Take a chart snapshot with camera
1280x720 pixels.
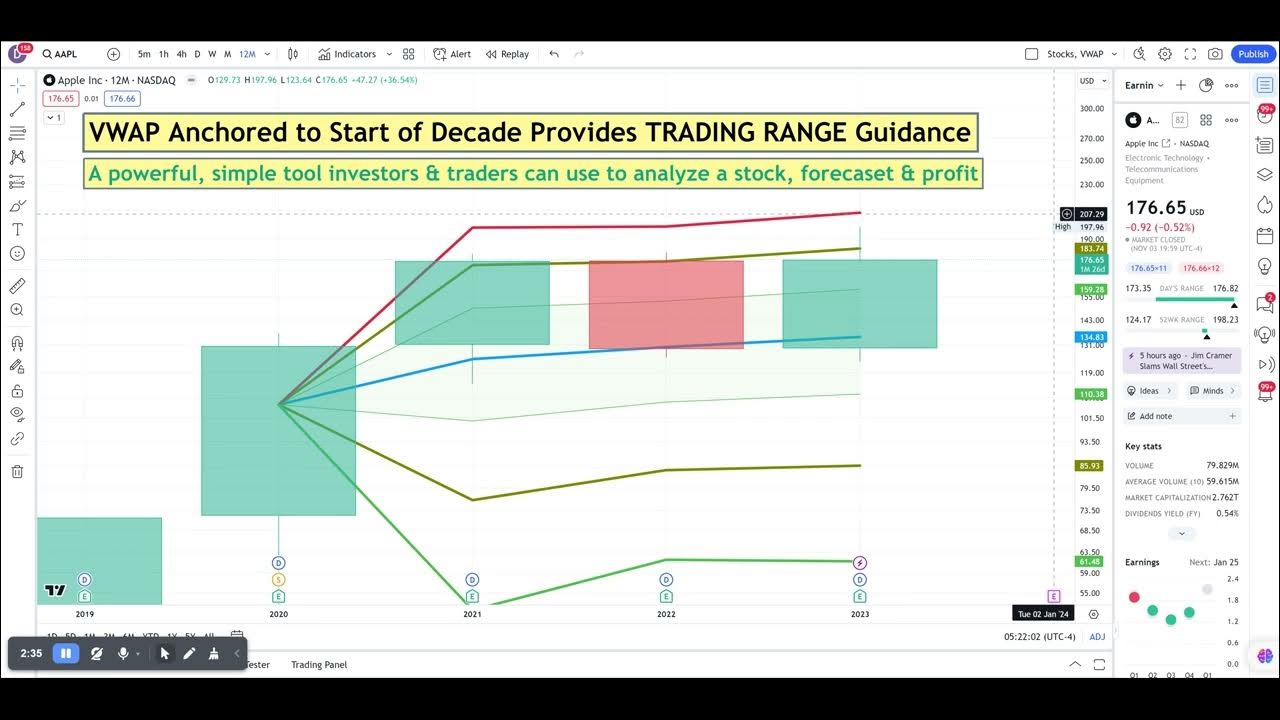click(x=1215, y=54)
